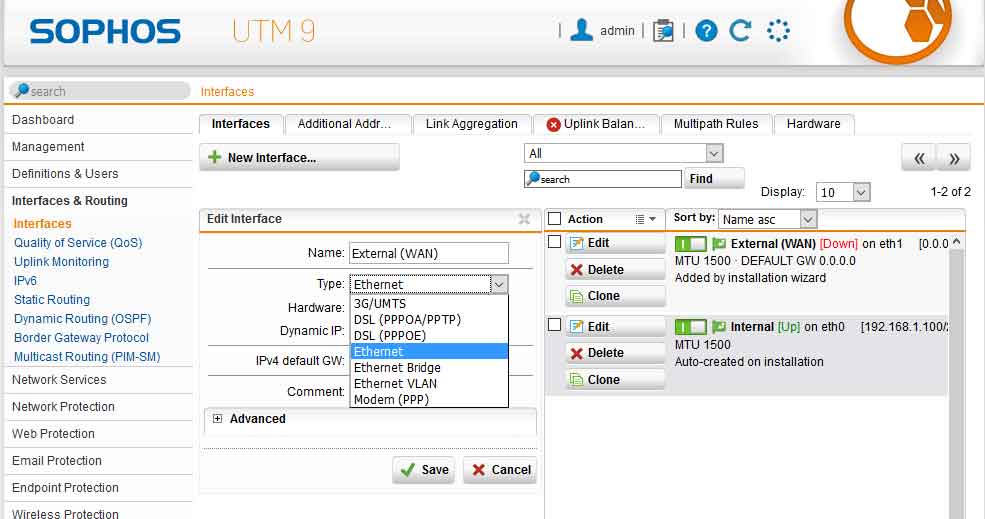This screenshot has height=519, width=985.
Task: Switch to the Uplink Balancing tab
Action: pyautogui.click(x=596, y=124)
